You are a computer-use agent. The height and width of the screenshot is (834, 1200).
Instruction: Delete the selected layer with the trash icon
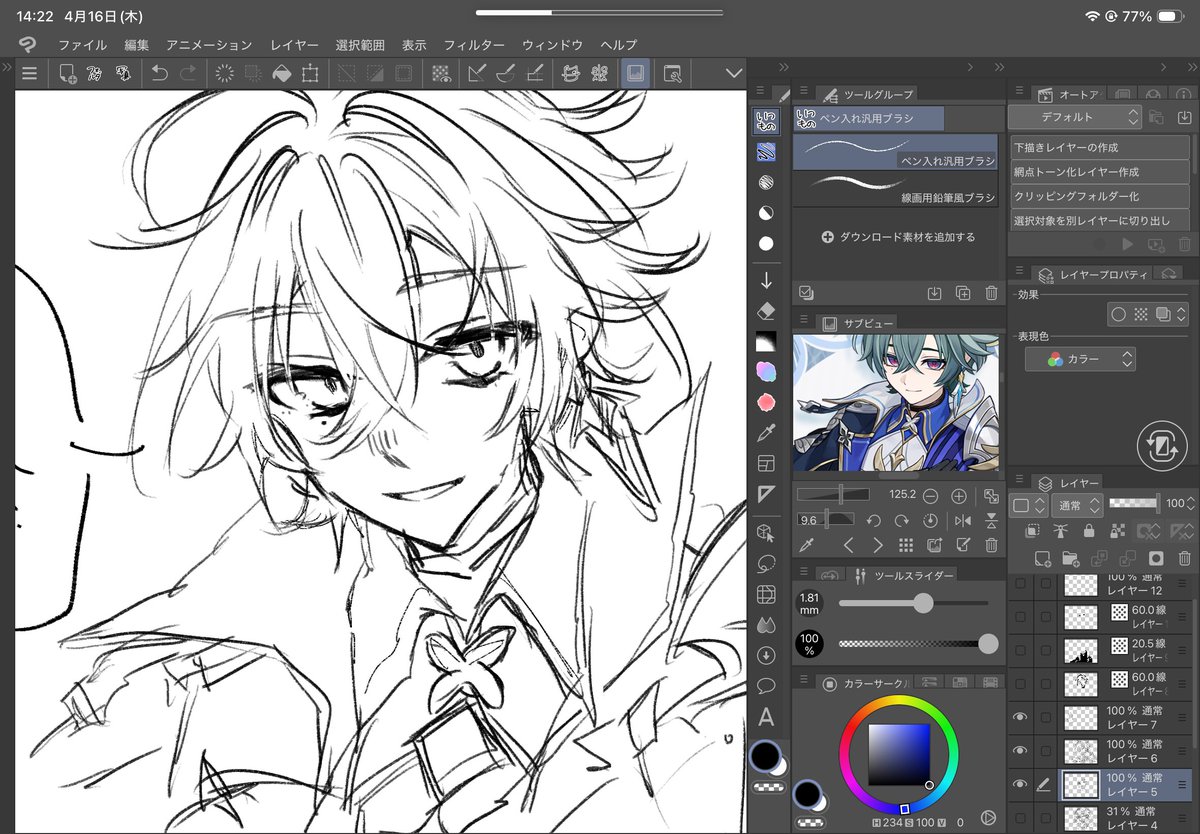(x=1185, y=559)
